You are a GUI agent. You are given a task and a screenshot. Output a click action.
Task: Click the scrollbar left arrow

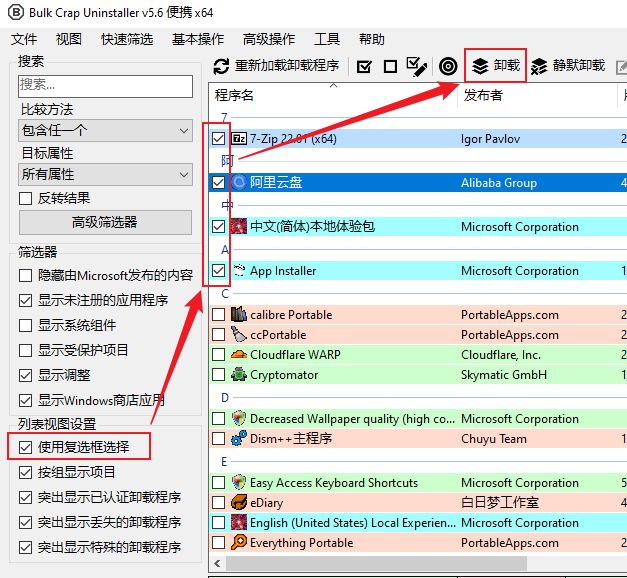tap(218, 564)
